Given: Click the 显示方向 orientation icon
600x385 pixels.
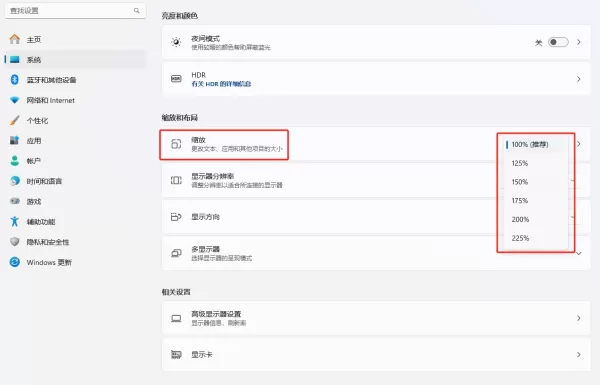Looking at the screenshot, I should [x=176, y=217].
